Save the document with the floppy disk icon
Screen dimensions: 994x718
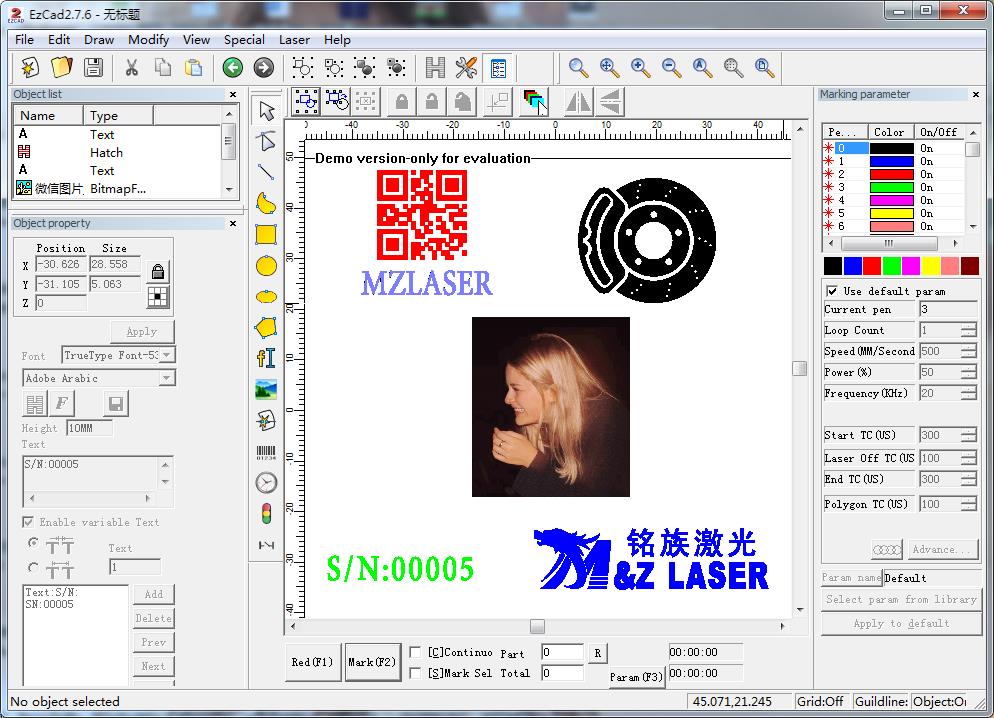pos(93,67)
